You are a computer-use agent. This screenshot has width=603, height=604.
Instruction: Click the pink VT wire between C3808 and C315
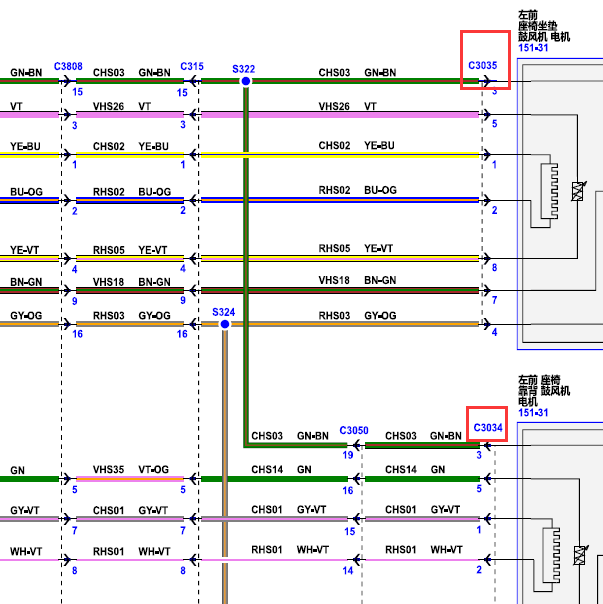(130, 115)
